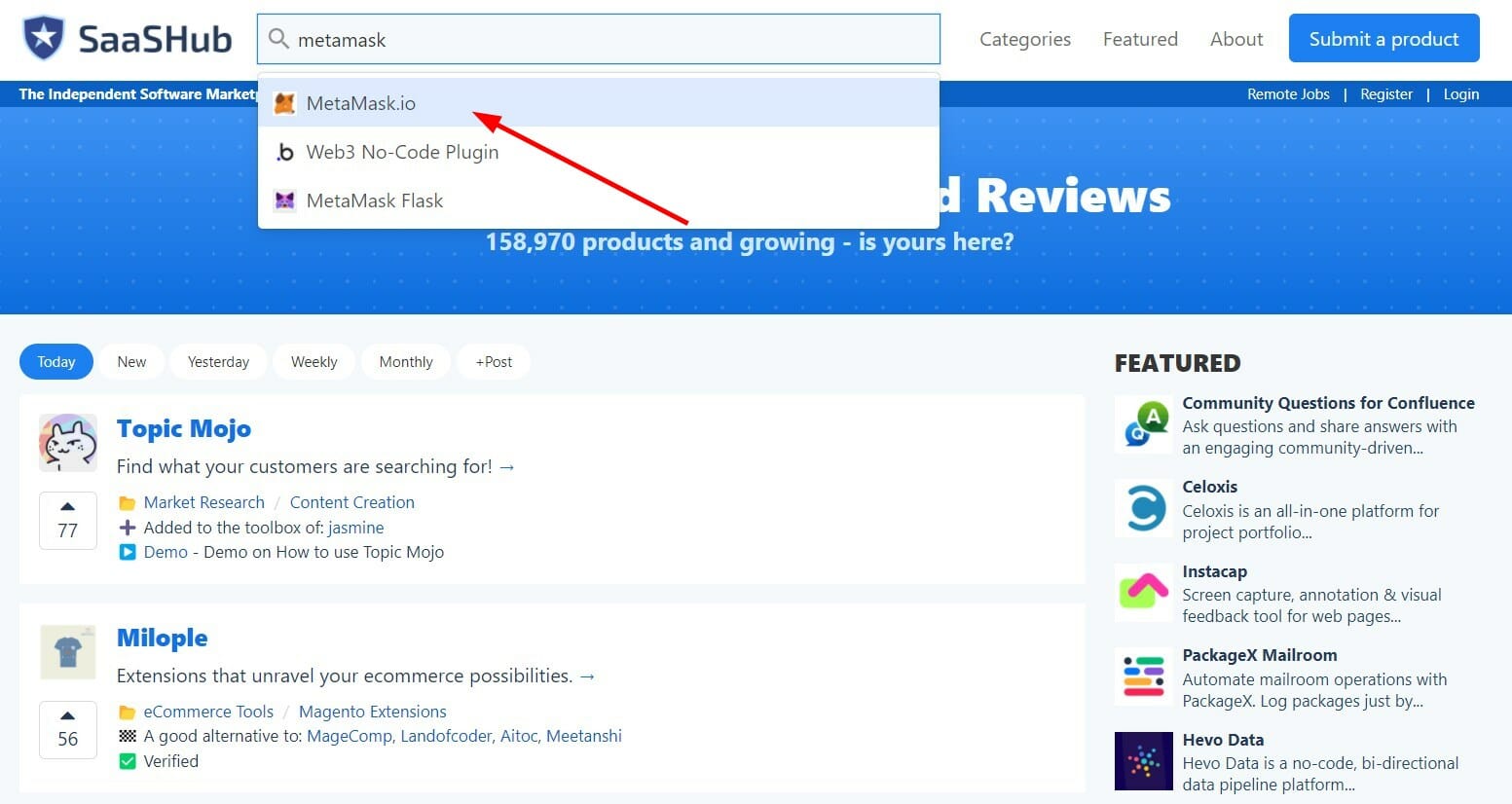Click the 'Extensions that unravel your ecommerce possibilities.' tagline
Screen dimensions: 1512x804
345,676
